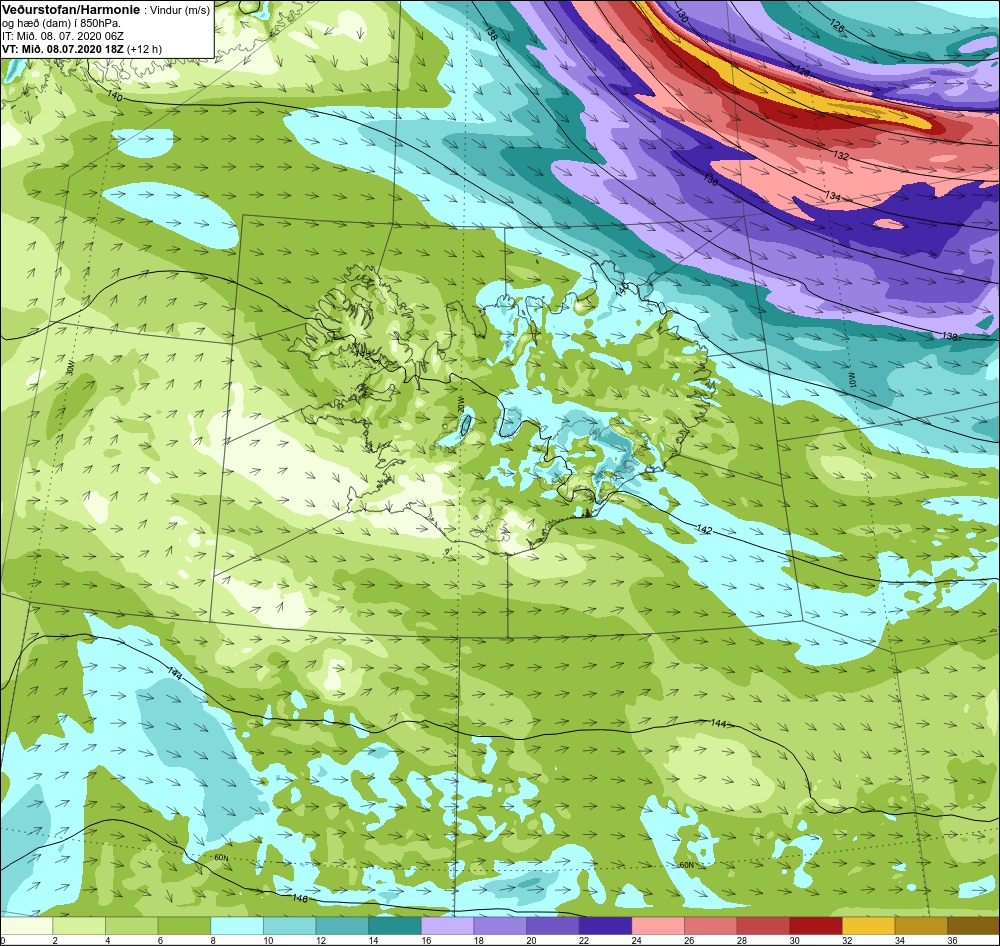Click the '(+12 h)' forecast offset text
The height and width of the screenshot is (946, 1000).
144,48
